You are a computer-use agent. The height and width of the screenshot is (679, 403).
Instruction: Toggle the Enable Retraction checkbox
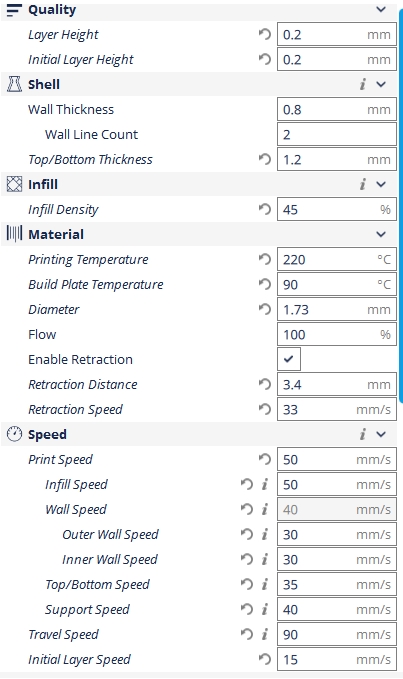[x=289, y=359]
